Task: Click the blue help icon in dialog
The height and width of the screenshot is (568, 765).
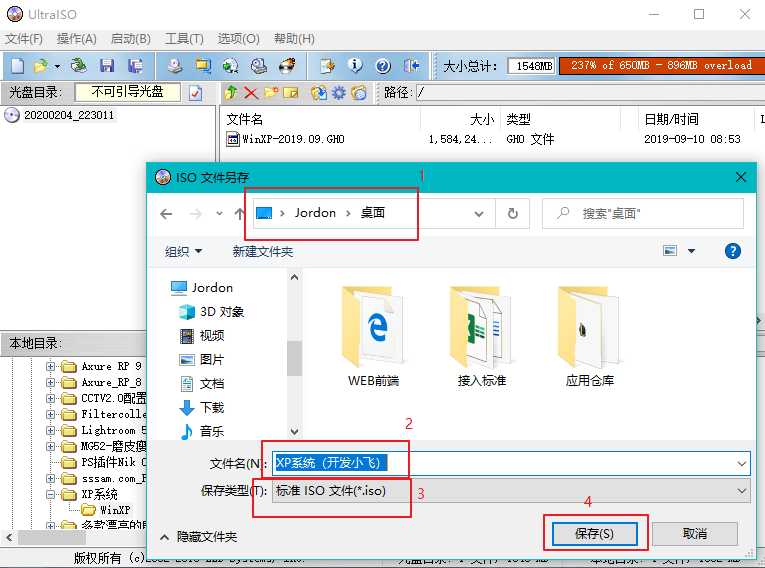Action: [x=732, y=251]
